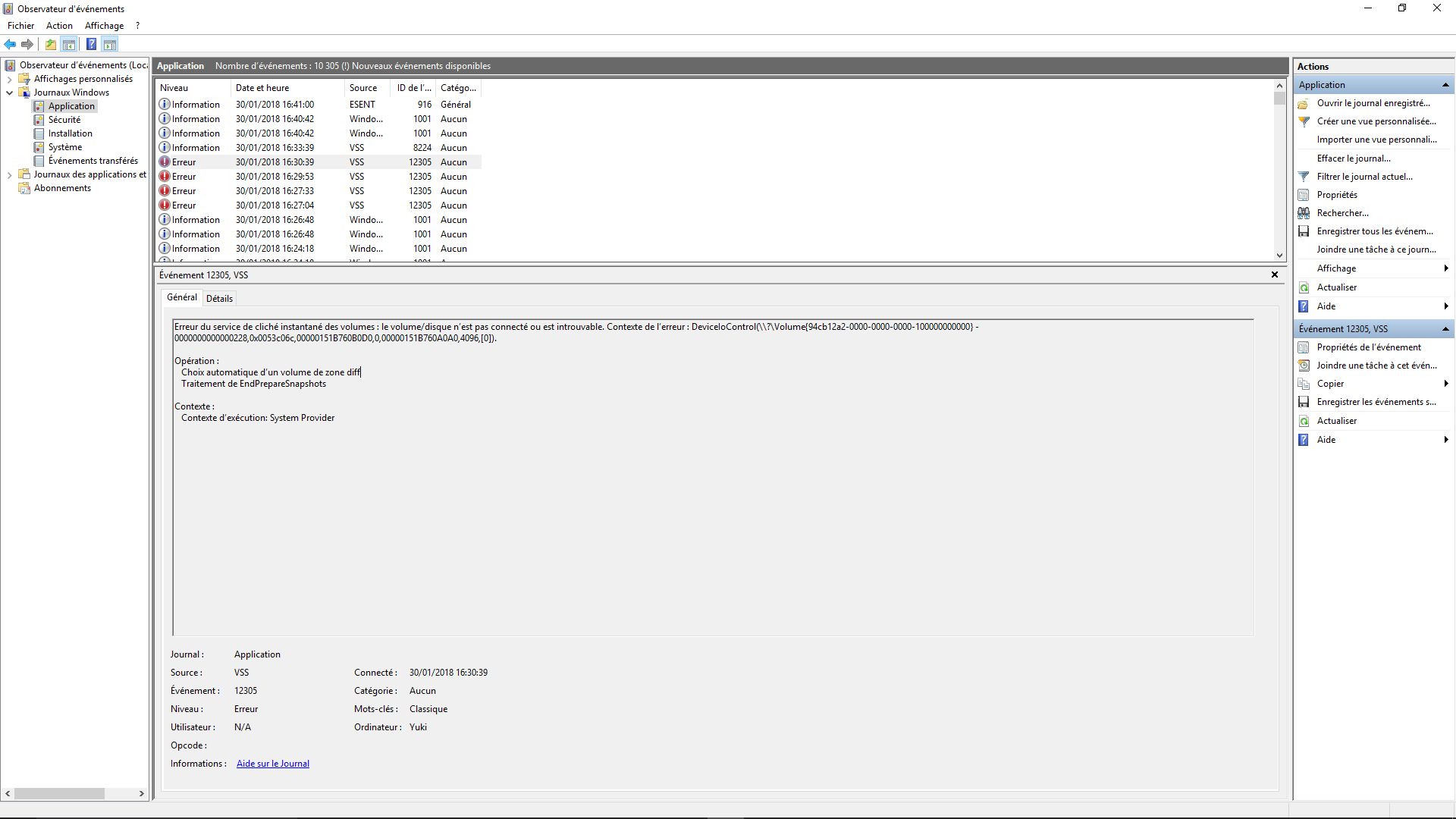This screenshot has width=1456, height=819.
Task: Click the event list scrollbar up arrow
Action: [x=1279, y=86]
